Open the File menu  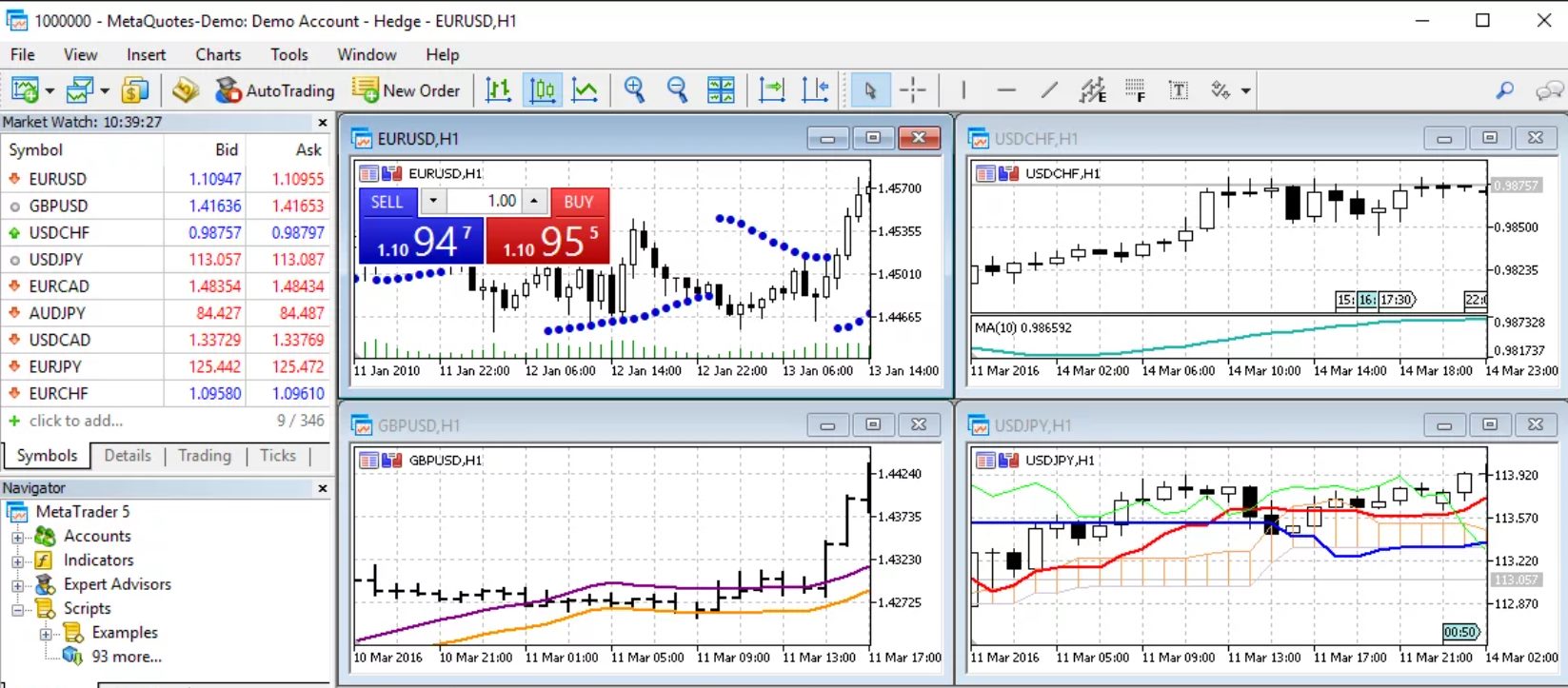[x=22, y=54]
